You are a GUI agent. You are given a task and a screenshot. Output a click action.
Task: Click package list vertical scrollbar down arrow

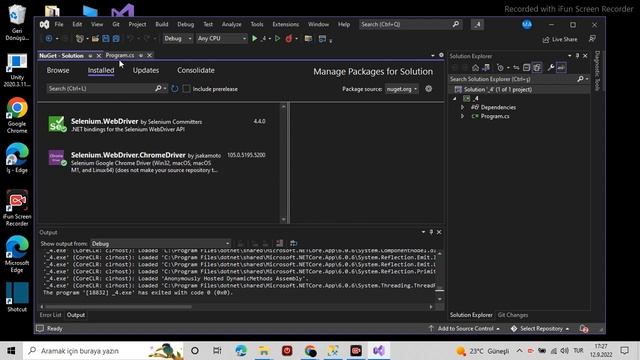click(x=284, y=220)
